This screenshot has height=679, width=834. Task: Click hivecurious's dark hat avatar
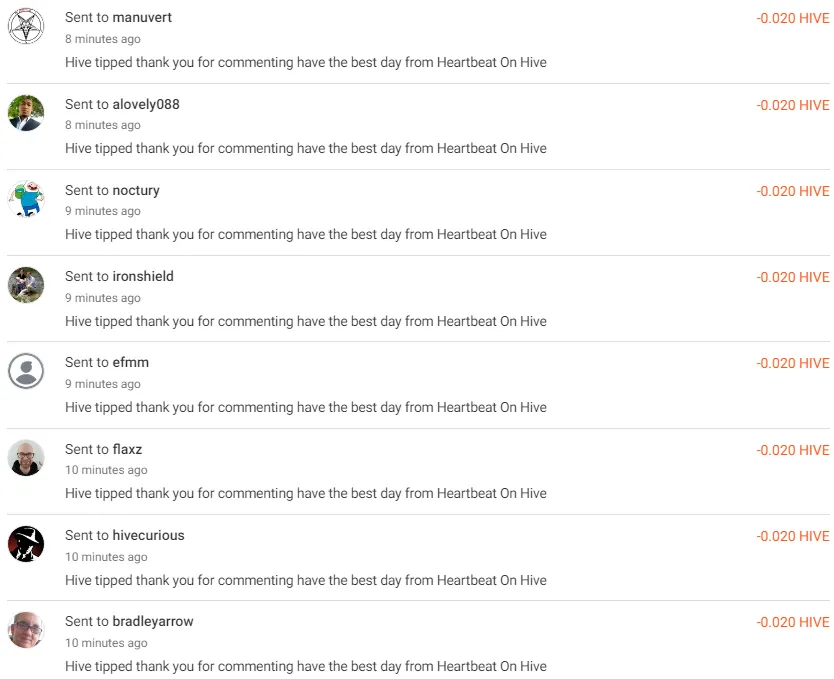[26, 544]
